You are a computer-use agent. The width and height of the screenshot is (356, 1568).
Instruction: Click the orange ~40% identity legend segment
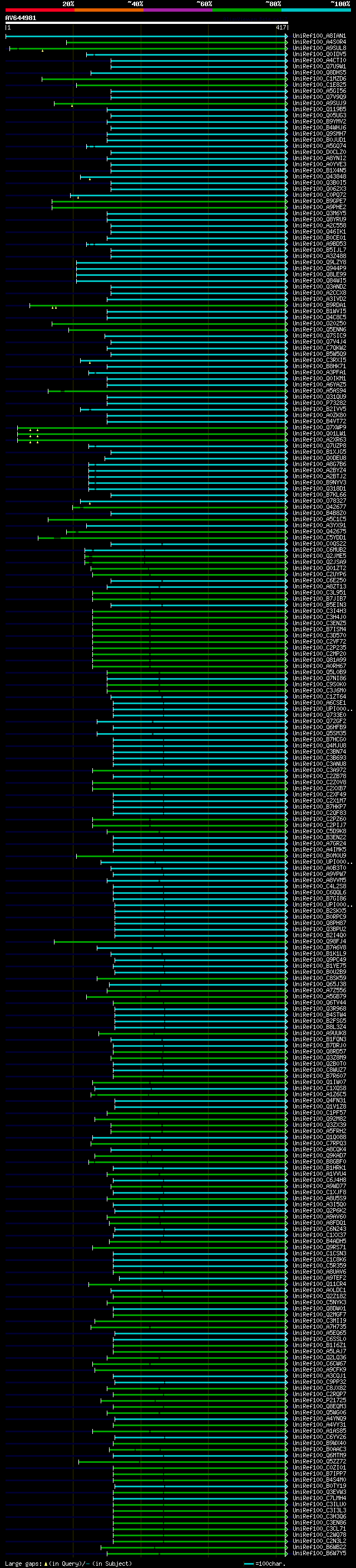coord(109,10)
